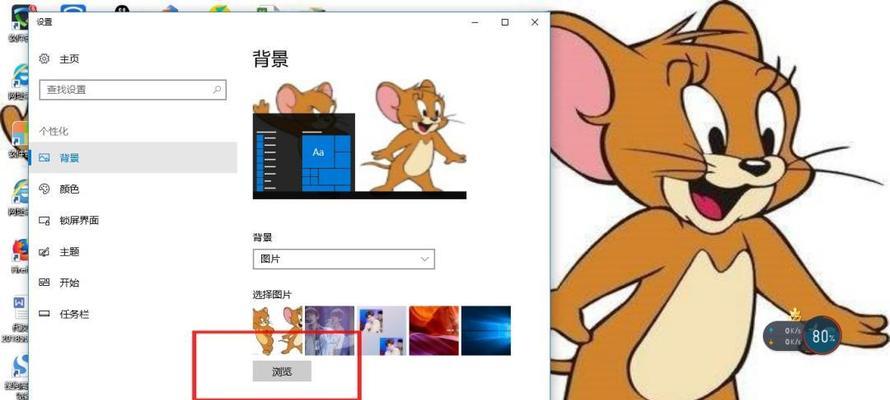Click the 设置 window title text
Screen dimensions: 890x400
(x=44, y=22)
